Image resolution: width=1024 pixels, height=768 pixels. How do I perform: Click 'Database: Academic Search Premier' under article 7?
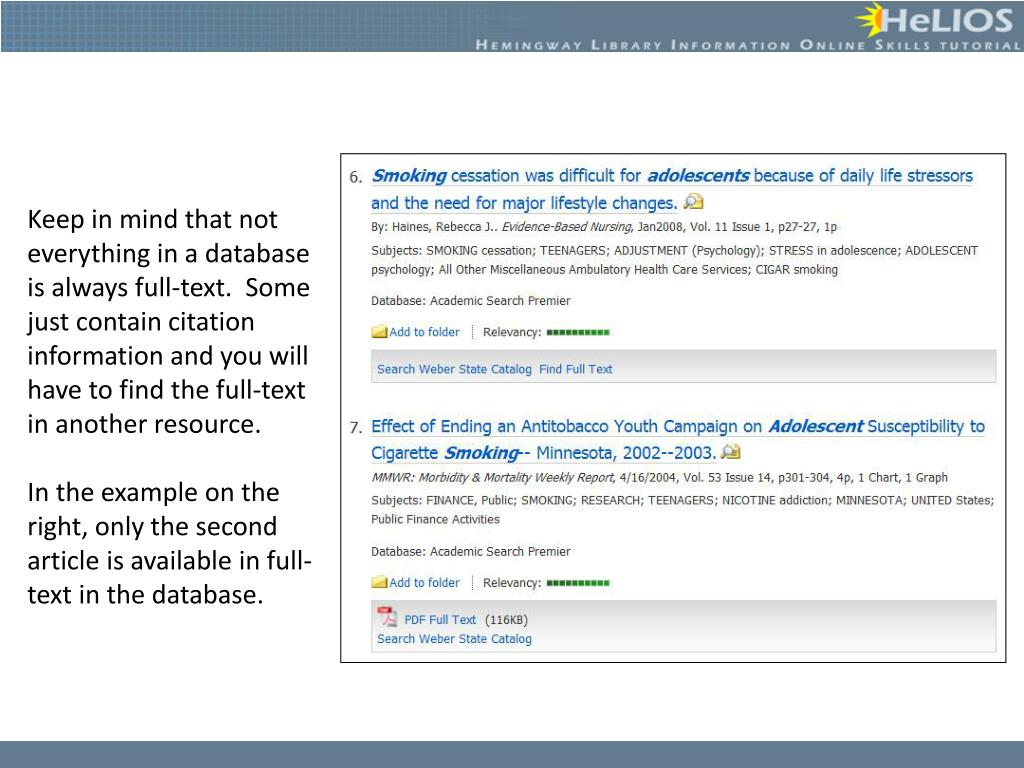coord(470,551)
